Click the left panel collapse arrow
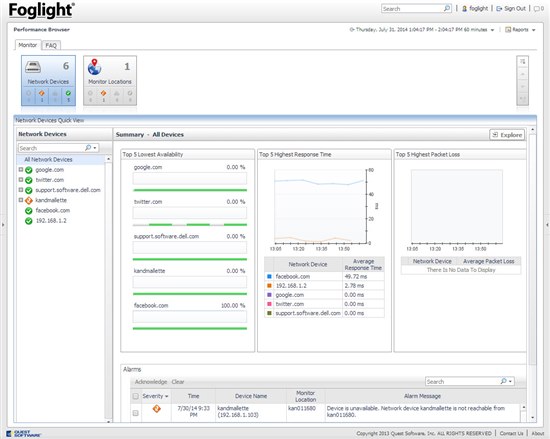This screenshot has height=439, width=550. click(x=3, y=224)
